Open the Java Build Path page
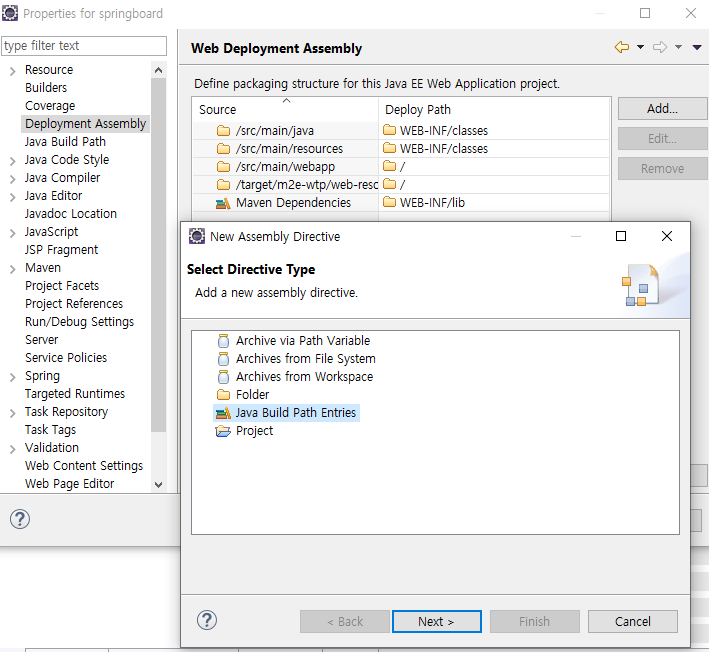709x652 pixels. 65,142
